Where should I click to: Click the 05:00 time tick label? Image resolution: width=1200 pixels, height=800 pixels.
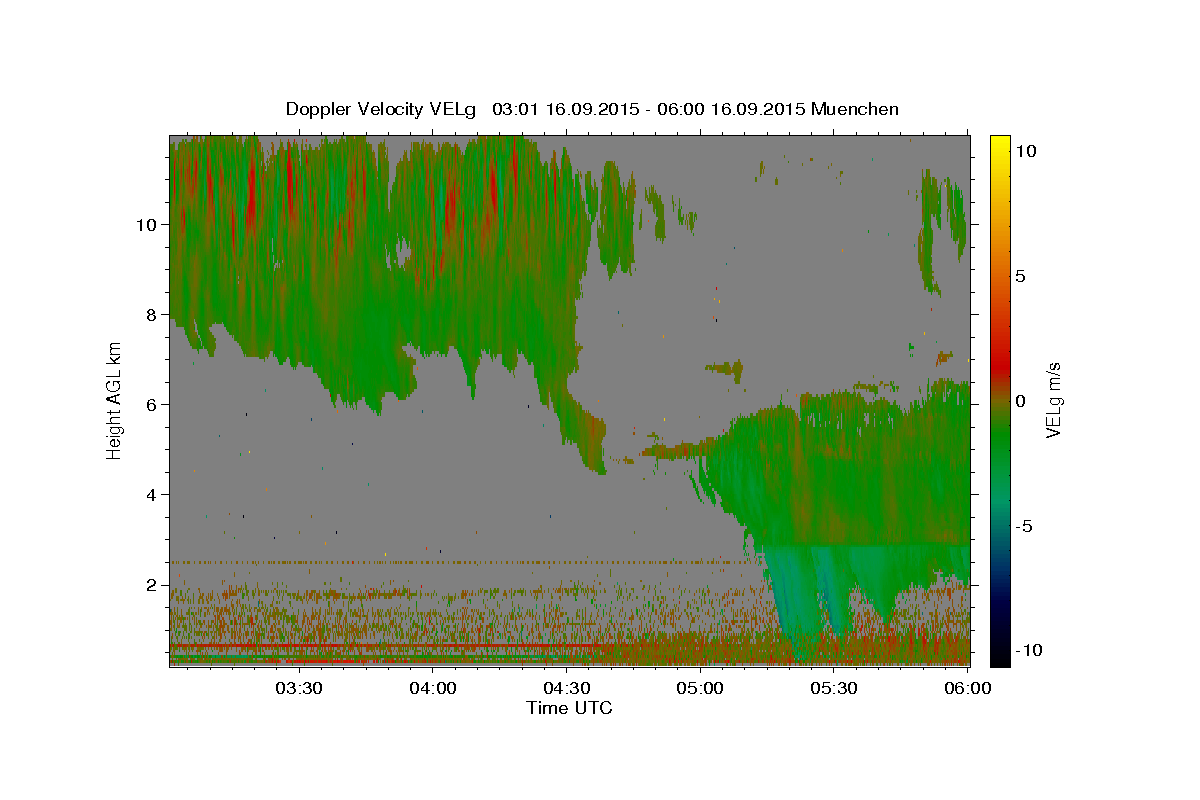(x=699, y=688)
